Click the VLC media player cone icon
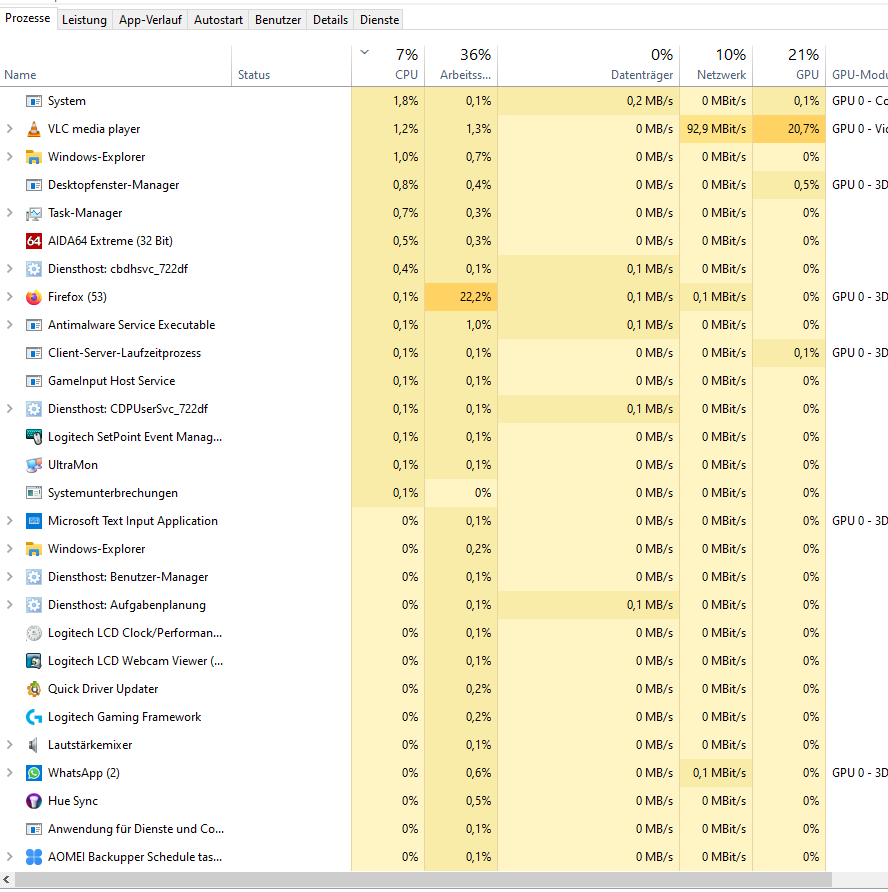Image resolution: width=888 pixels, height=892 pixels. pyautogui.click(x=34, y=129)
